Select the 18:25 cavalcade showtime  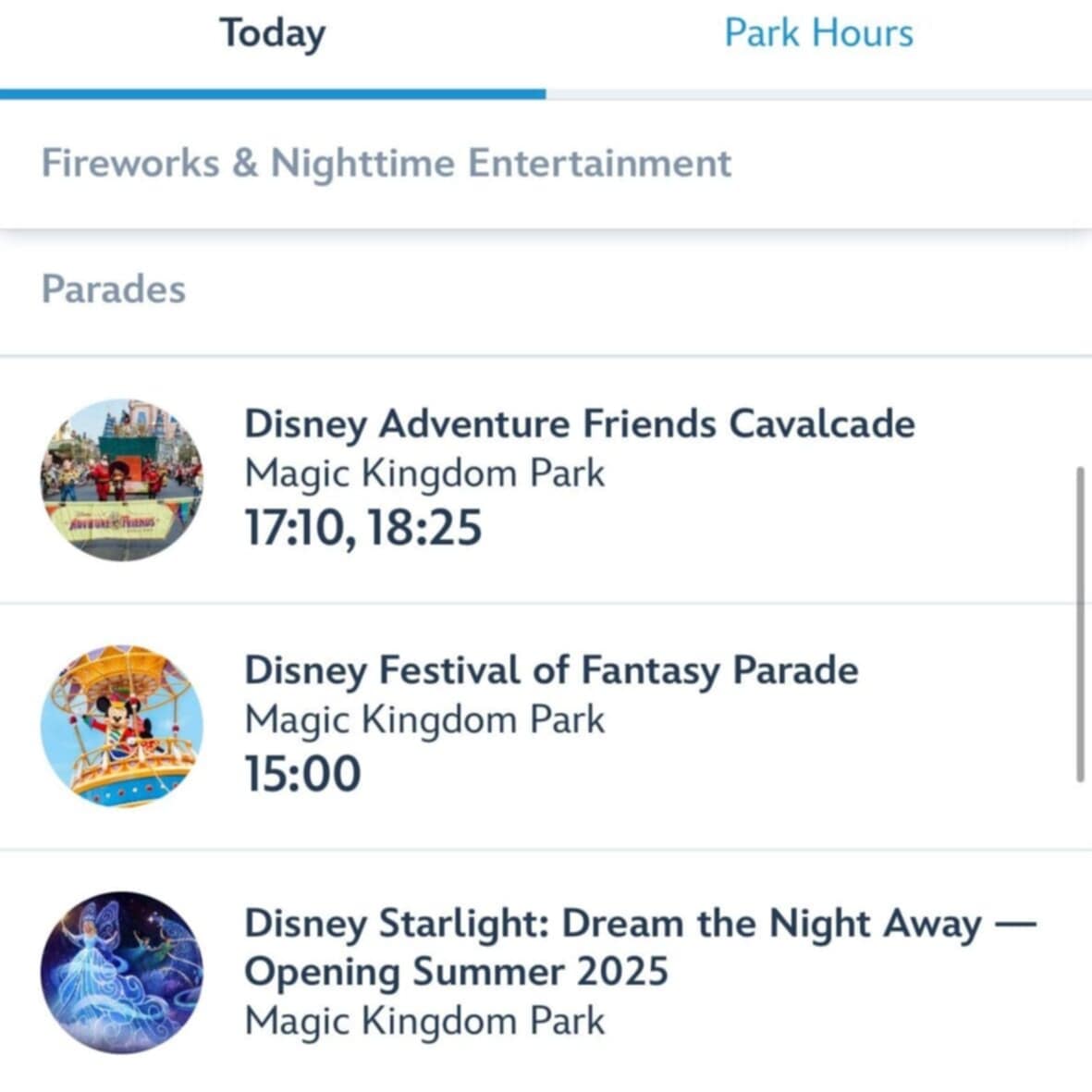(424, 528)
